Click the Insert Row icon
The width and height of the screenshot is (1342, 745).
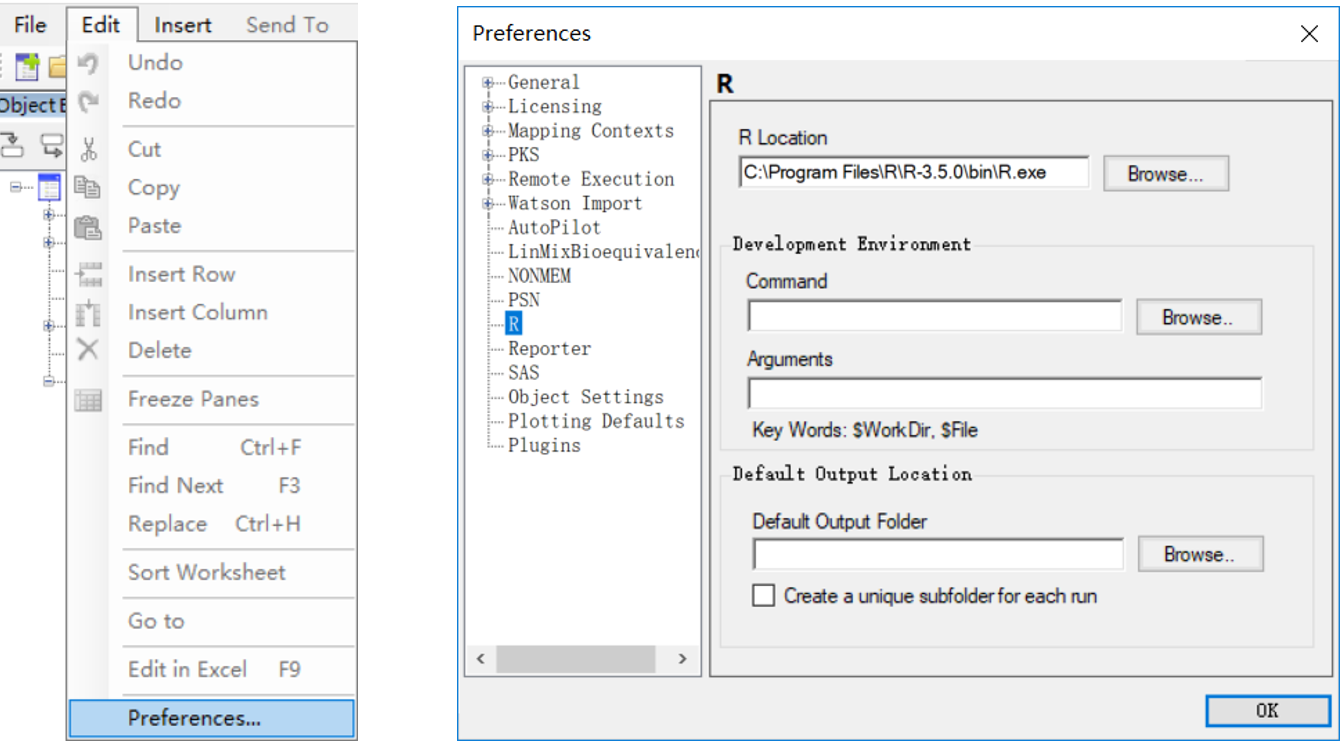(89, 275)
